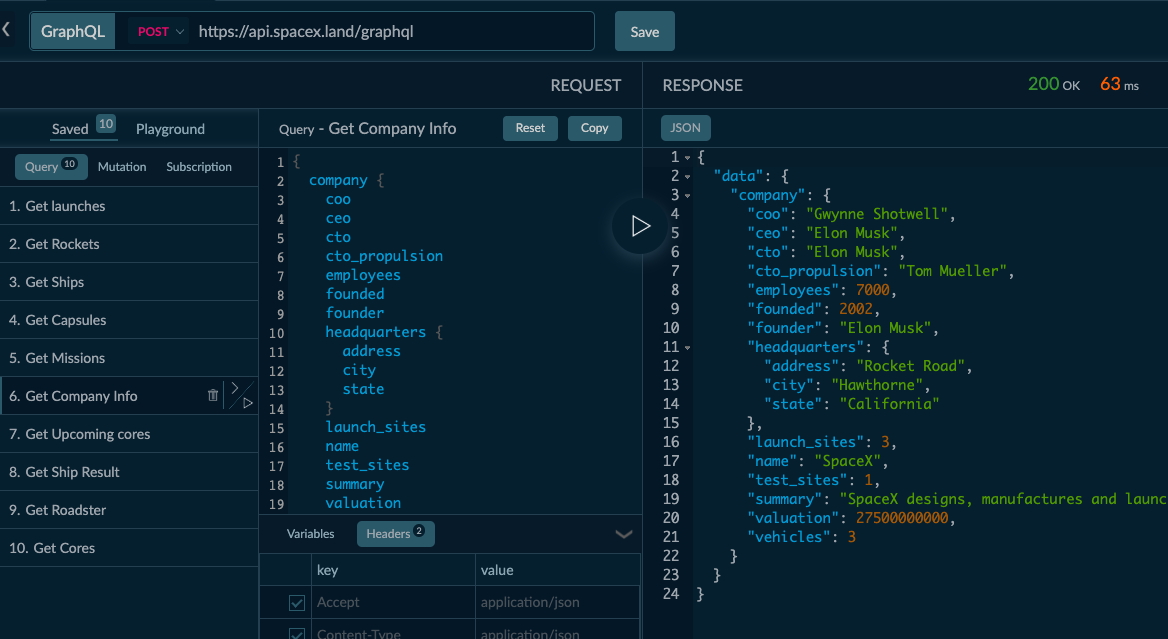Click "California" in the response
1168x639 pixels.
889,404
